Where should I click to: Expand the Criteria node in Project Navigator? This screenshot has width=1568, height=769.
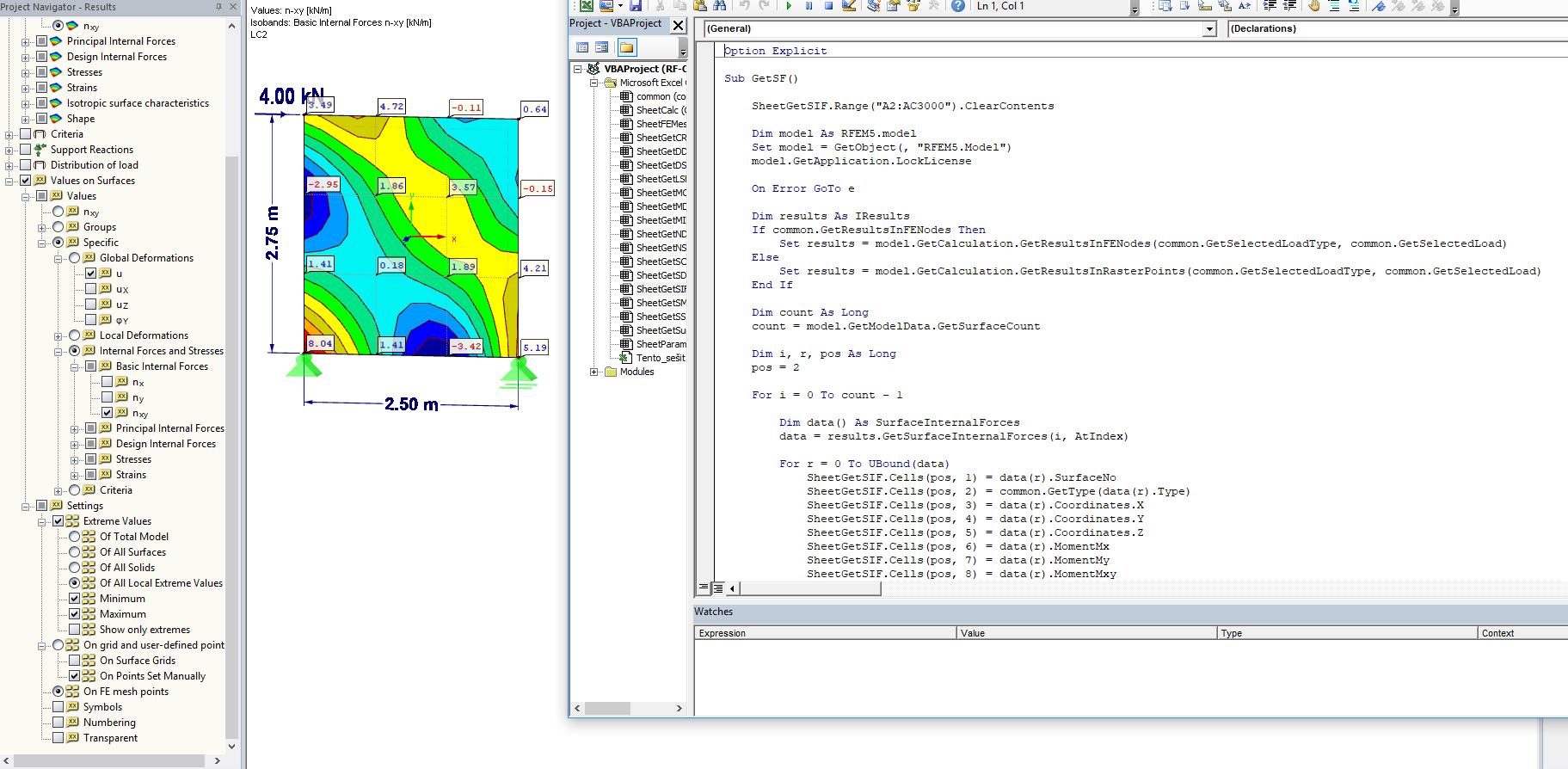(9, 134)
